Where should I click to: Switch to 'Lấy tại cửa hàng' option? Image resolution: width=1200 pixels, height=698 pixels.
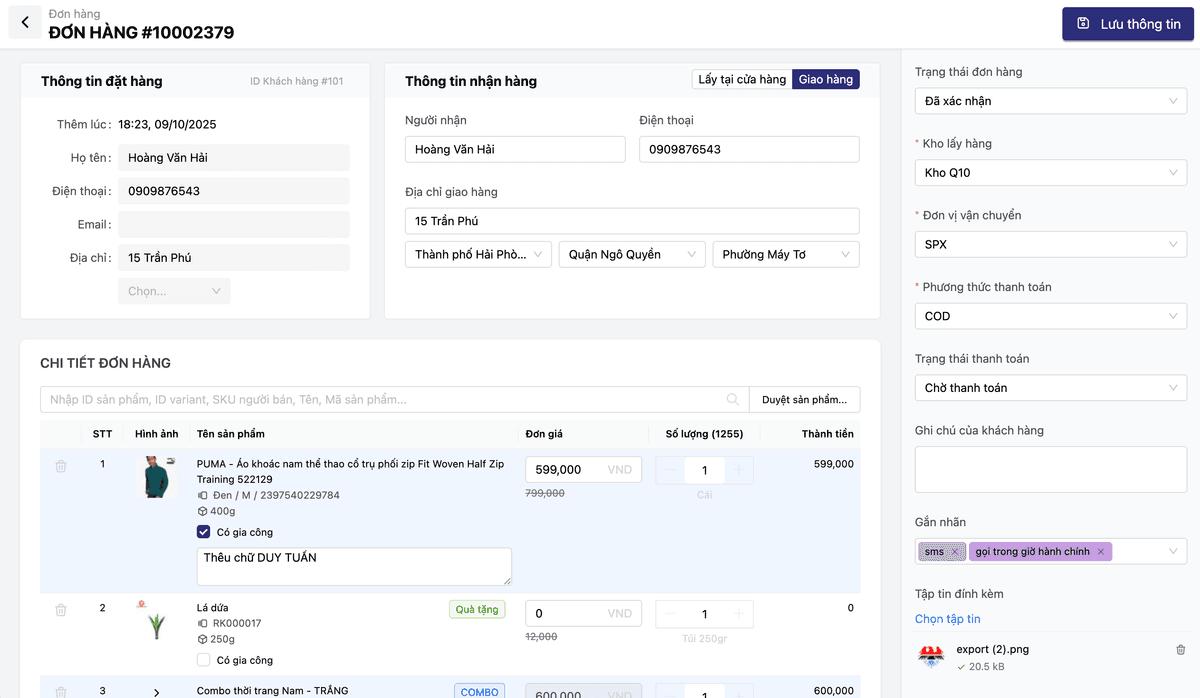(x=742, y=80)
